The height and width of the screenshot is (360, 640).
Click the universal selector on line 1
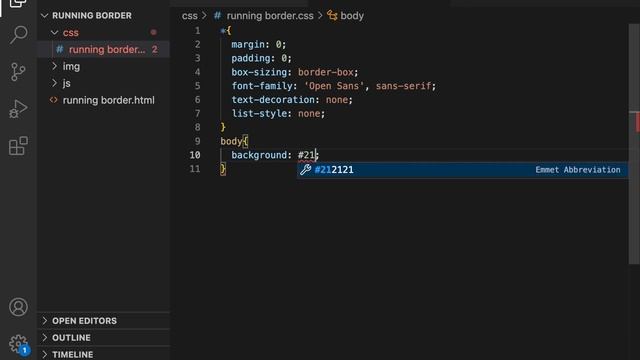[223, 31]
